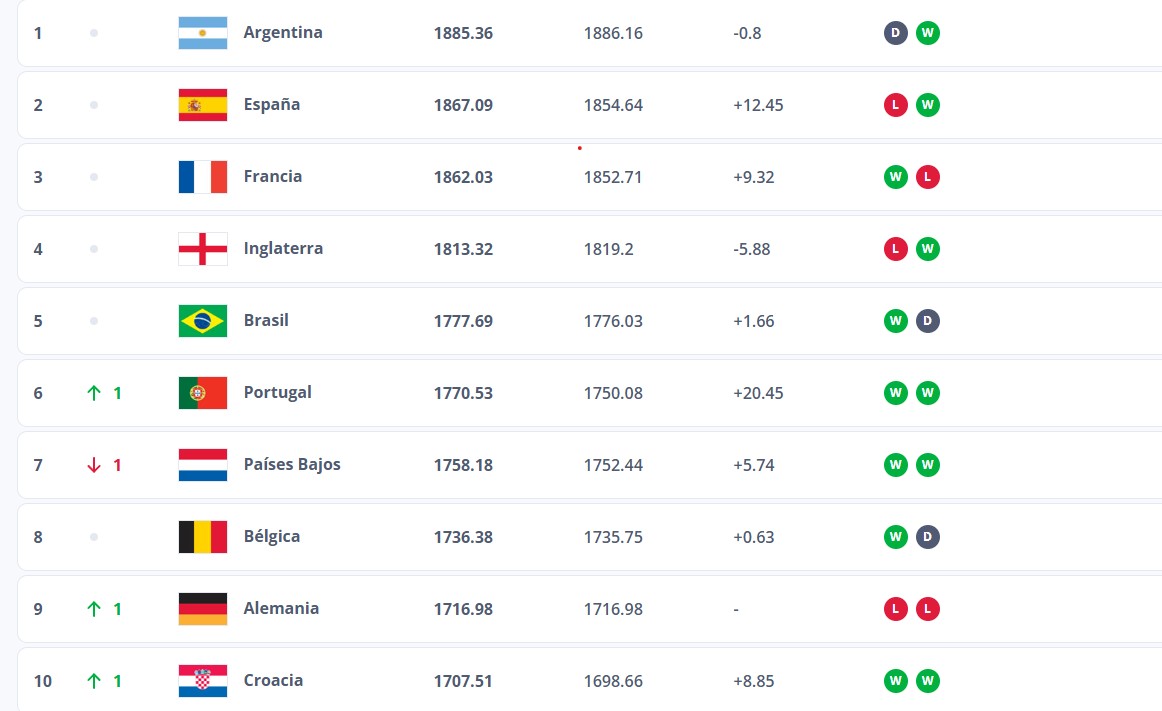Click Portugal's +20.45 points change
This screenshot has width=1162, height=711.
point(758,393)
